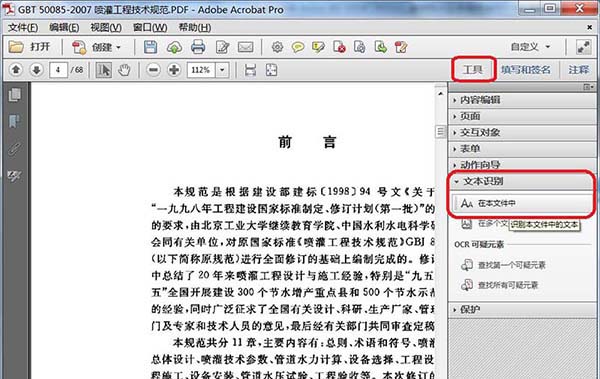600x379 pixels.
Task: Expand the 保护 section
Action: point(522,309)
